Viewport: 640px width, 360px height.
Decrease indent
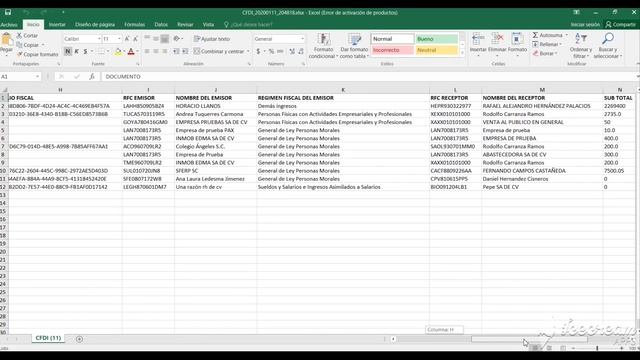(x=176, y=51)
